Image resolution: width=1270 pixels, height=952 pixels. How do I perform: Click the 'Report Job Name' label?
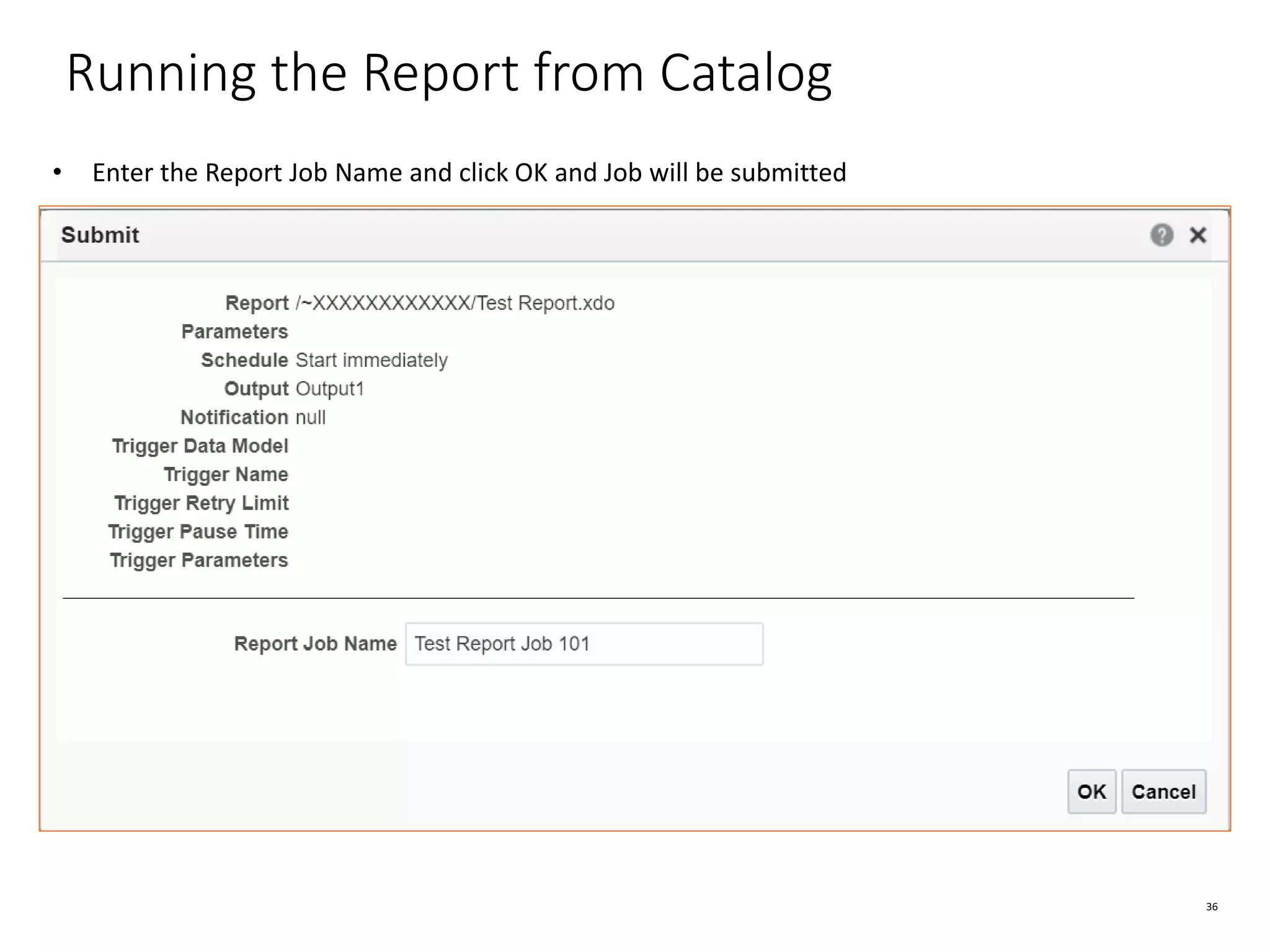click(x=315, y=643)
